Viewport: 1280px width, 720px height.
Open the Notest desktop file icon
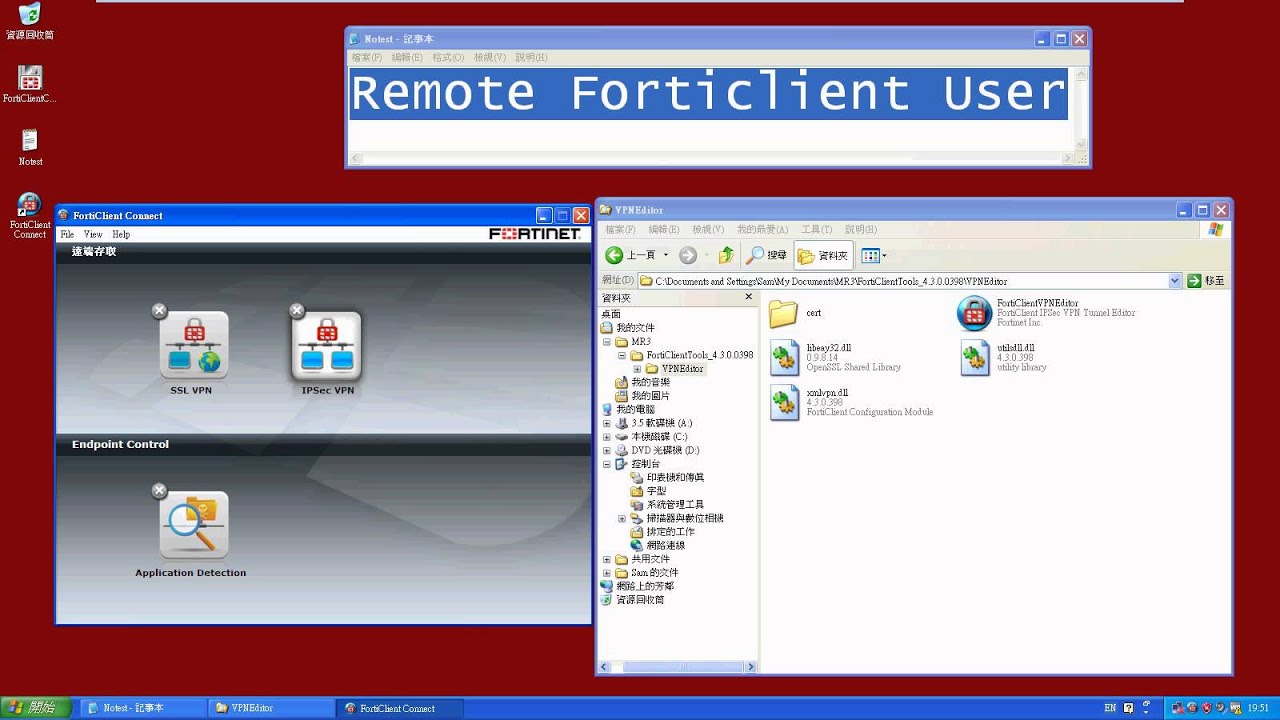pos(30,147)
